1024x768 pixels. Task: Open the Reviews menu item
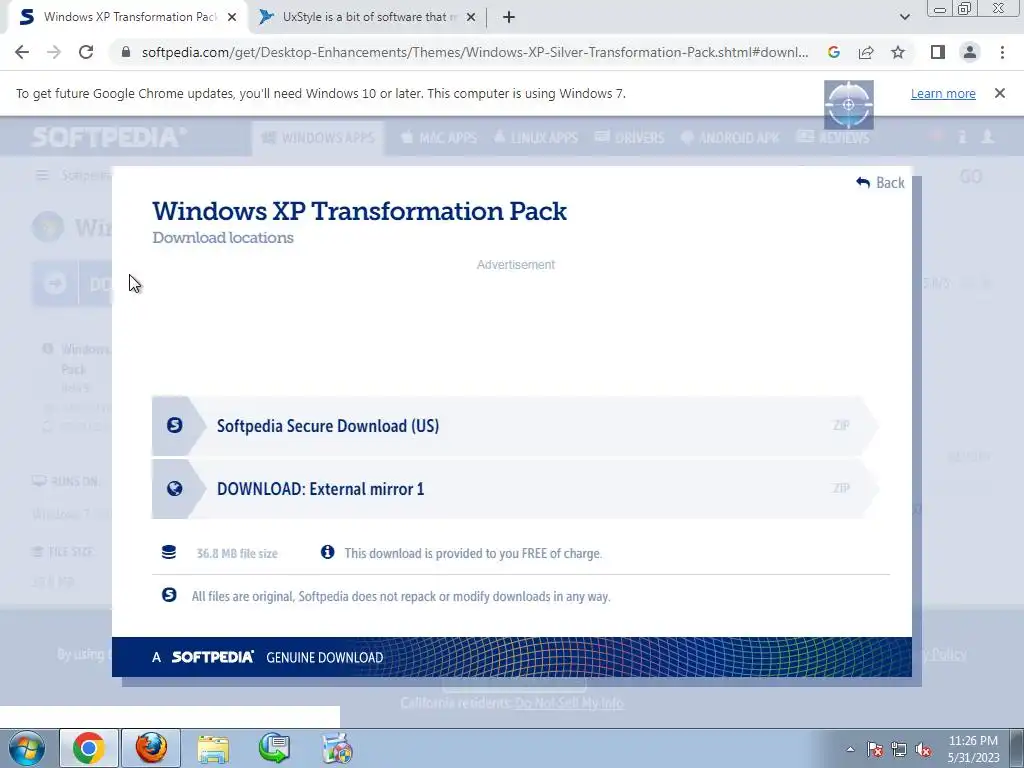pos(833,138)
